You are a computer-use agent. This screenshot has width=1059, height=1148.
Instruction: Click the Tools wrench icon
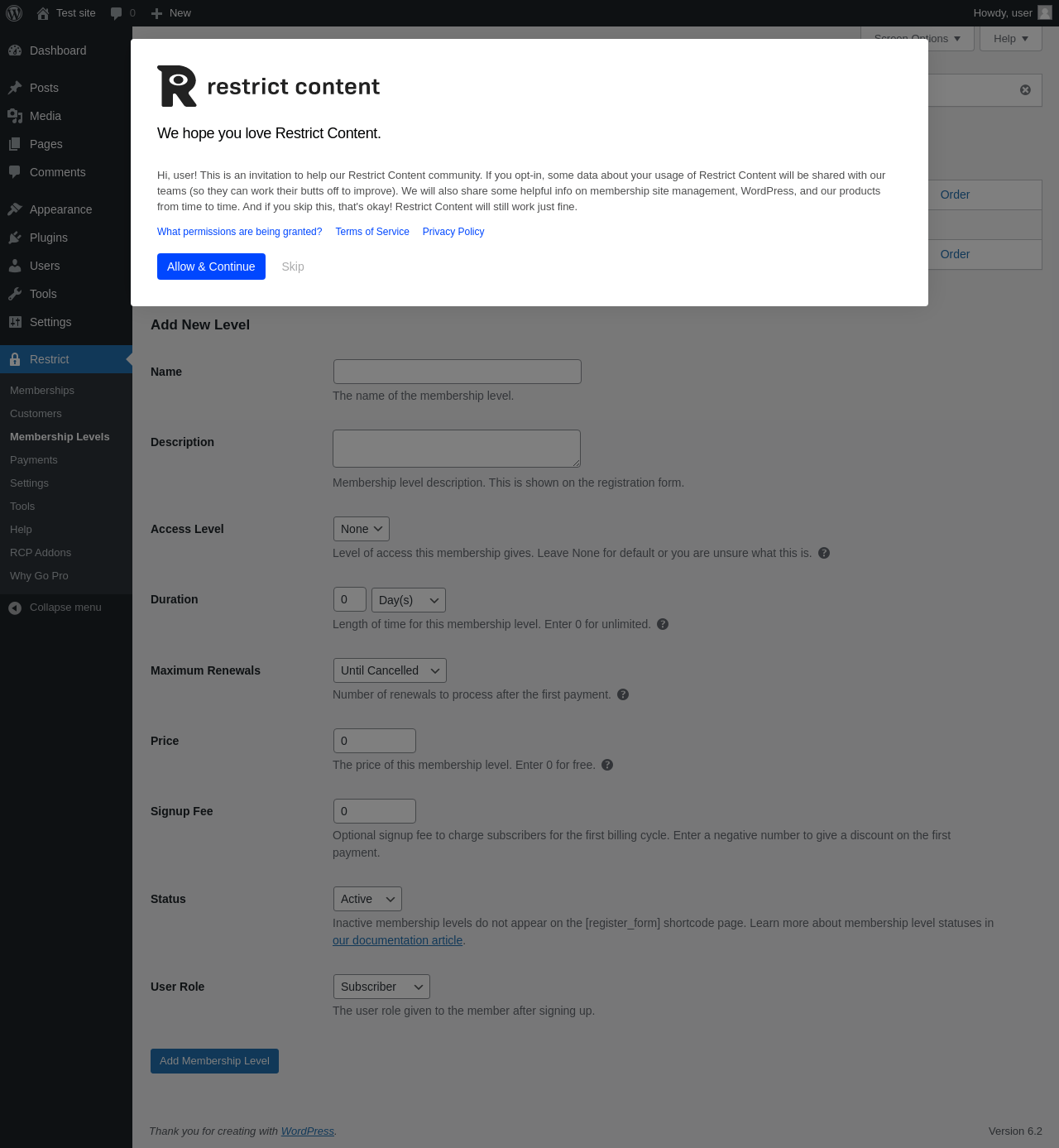pyautogui.click(x=15, y=294)
